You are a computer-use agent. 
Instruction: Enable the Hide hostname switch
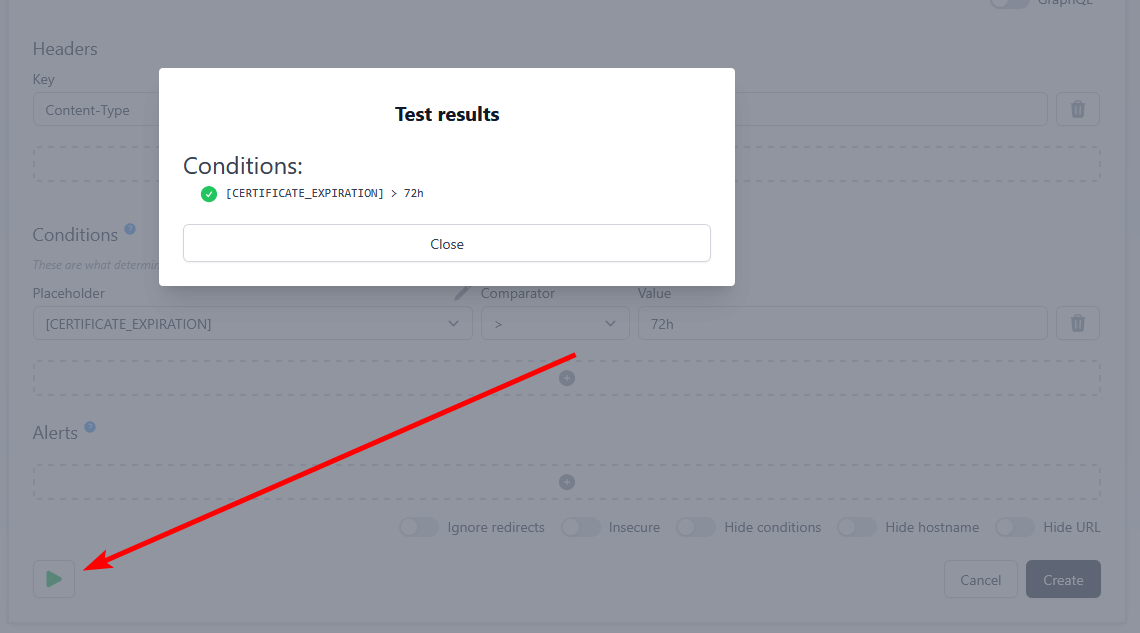click(x=856, y=527)
